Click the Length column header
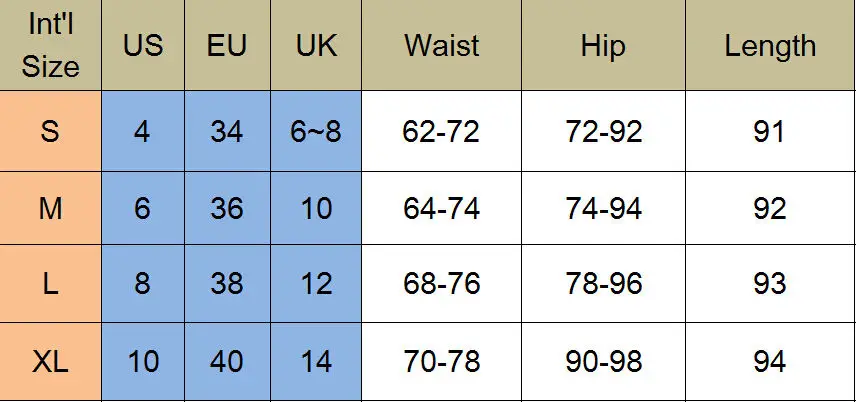 pyautogui.click(x=770, y=45)
